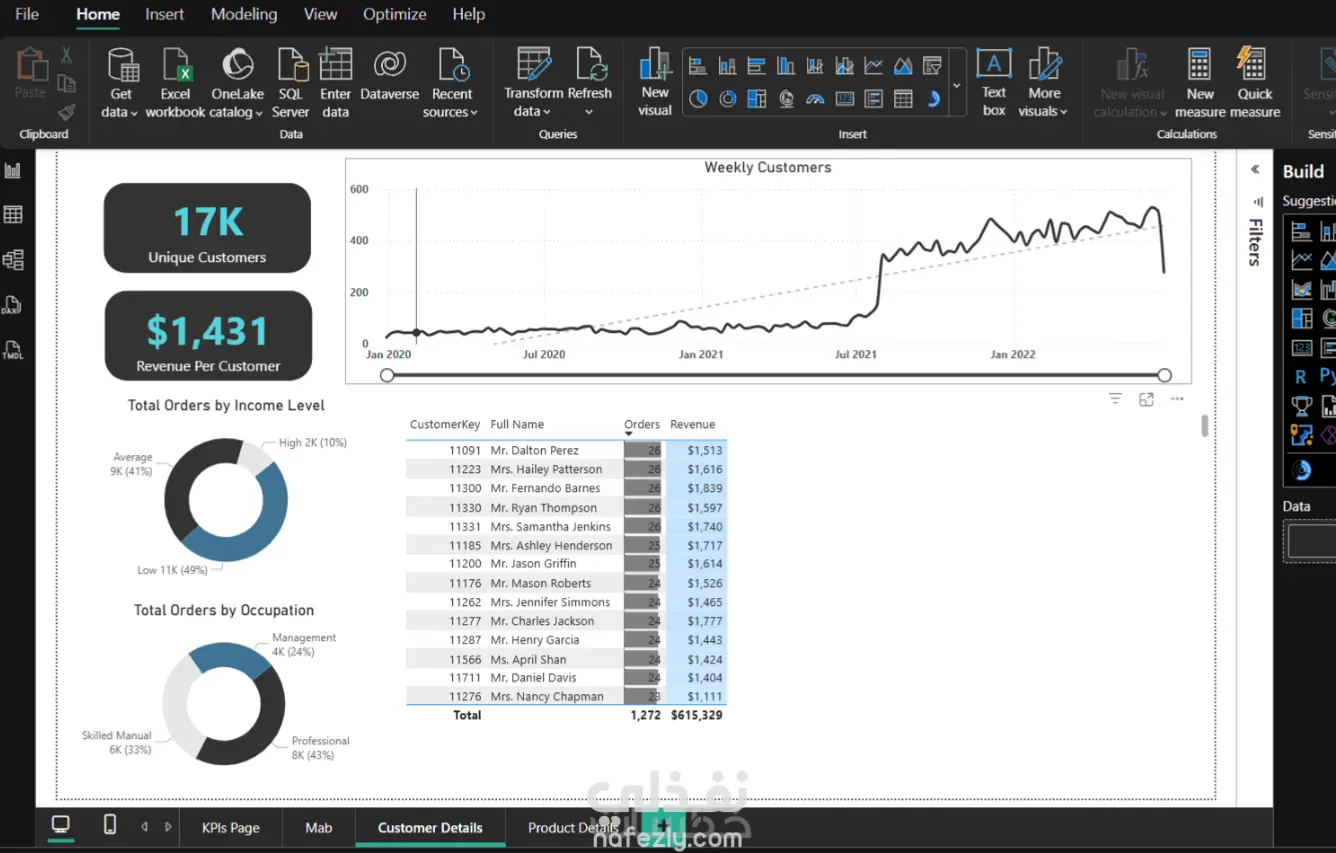
Task: Choose the trophy visual in Build pane
Action: [x=1301, y=405]
